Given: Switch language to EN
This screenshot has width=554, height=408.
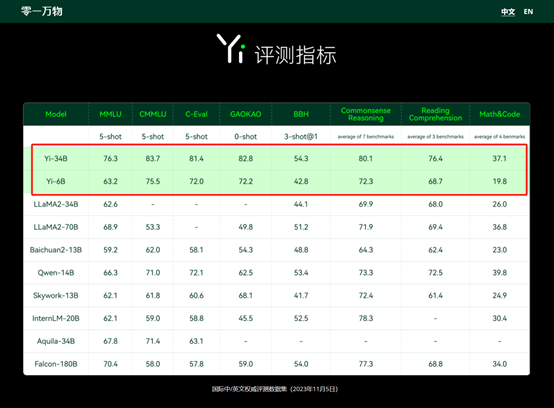Looking at the screenshot, I should [x=528, y=12].
